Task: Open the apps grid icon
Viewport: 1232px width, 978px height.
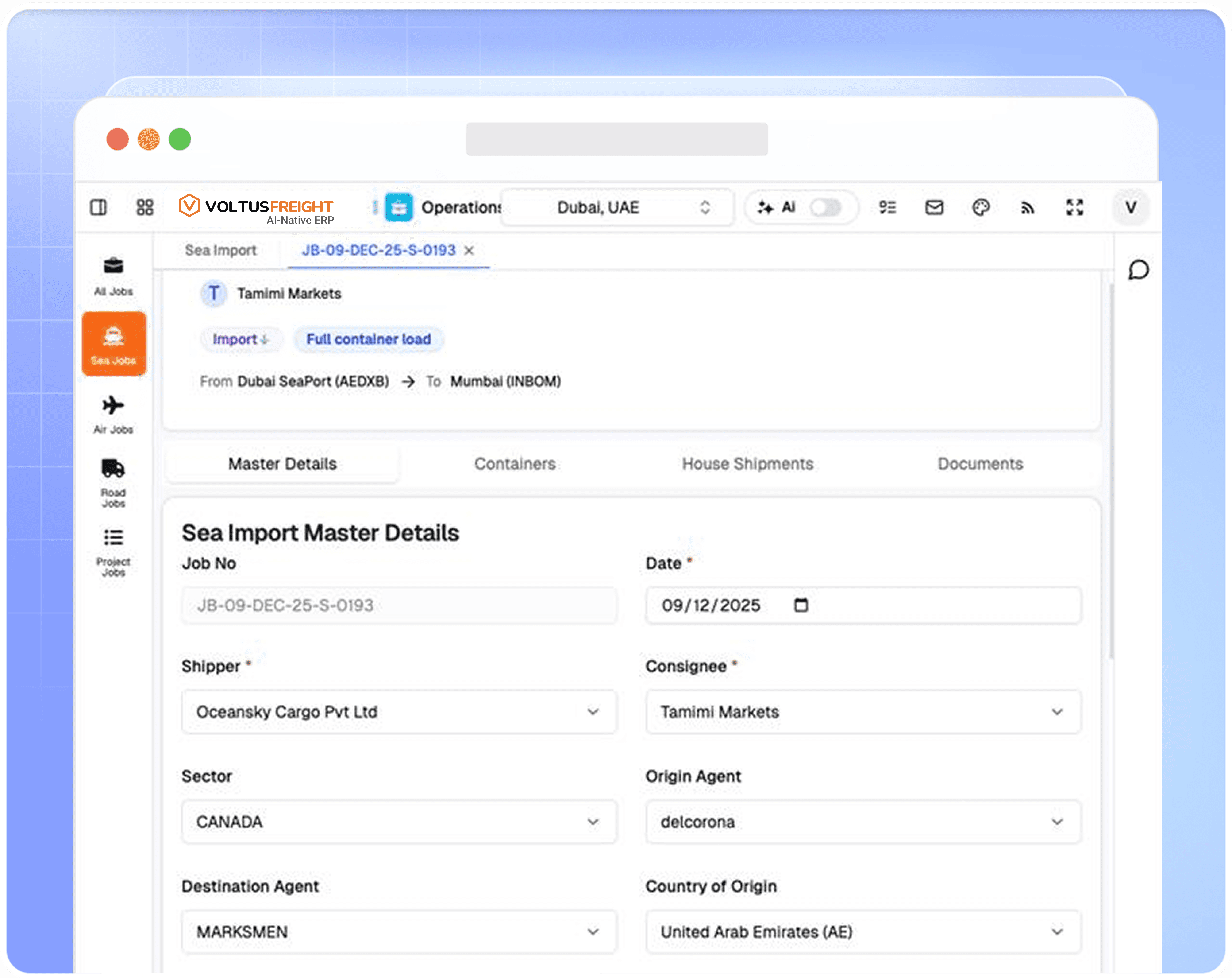Action: tap(145, 207)
